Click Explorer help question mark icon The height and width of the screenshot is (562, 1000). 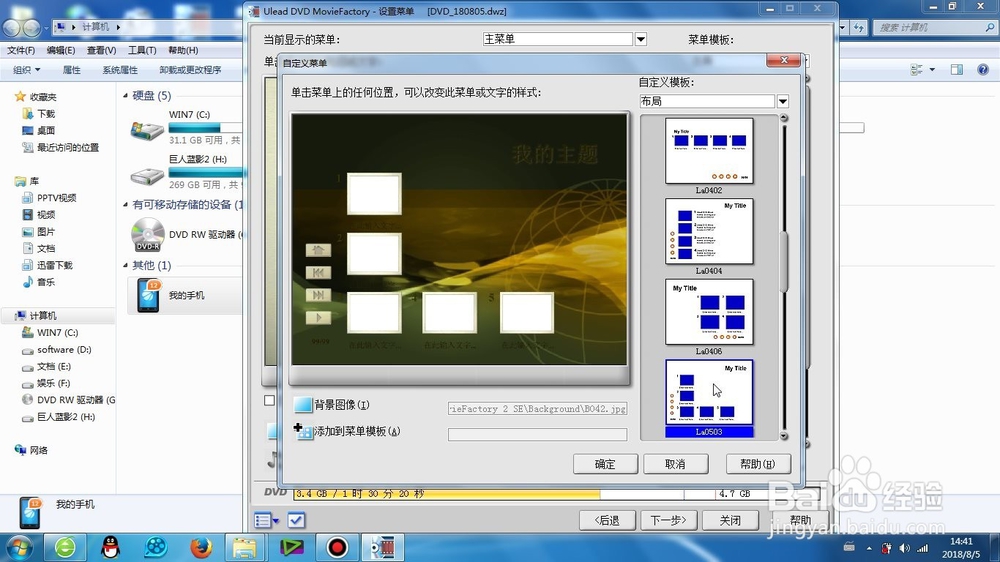(x=983, y=70)
